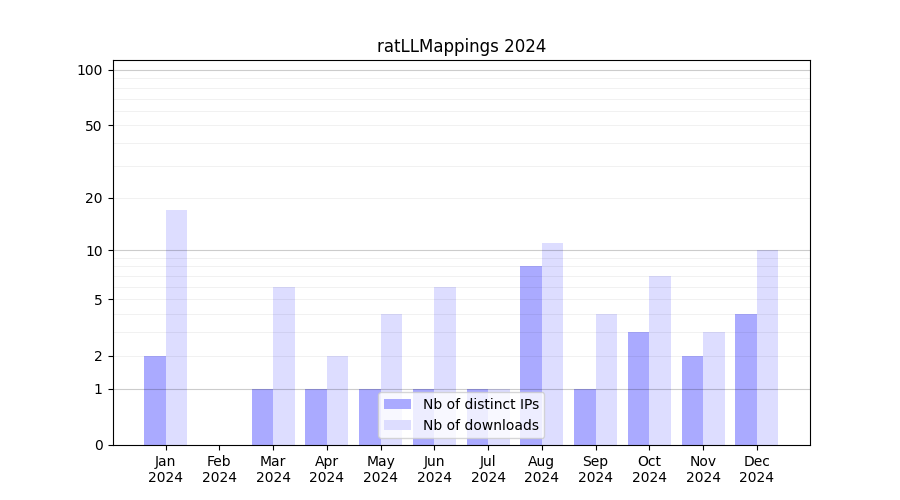This screenshot has height=500, width=900.
Task: Click the 'Nb of downloads' legend swatch
Action: tap(397, 425)
